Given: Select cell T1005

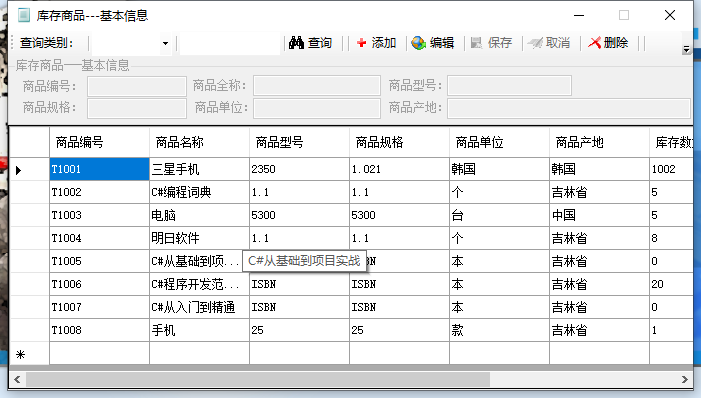Looking at the screenshot, I should tap(99, 261).
